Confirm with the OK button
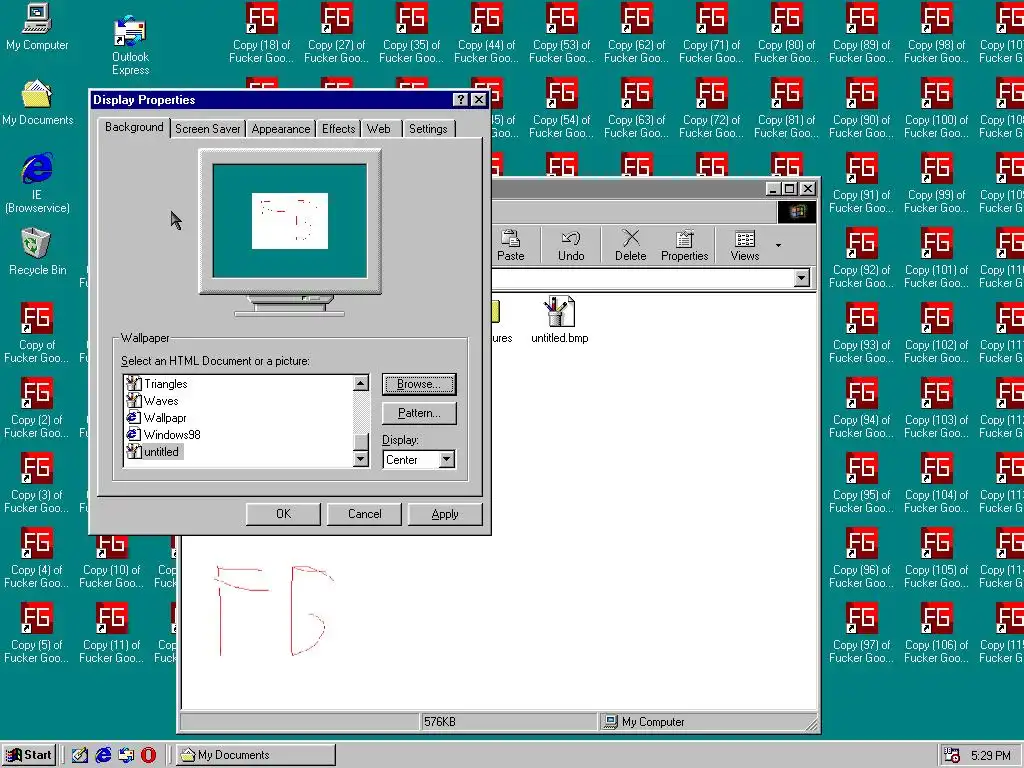 (x=283, y=514)
